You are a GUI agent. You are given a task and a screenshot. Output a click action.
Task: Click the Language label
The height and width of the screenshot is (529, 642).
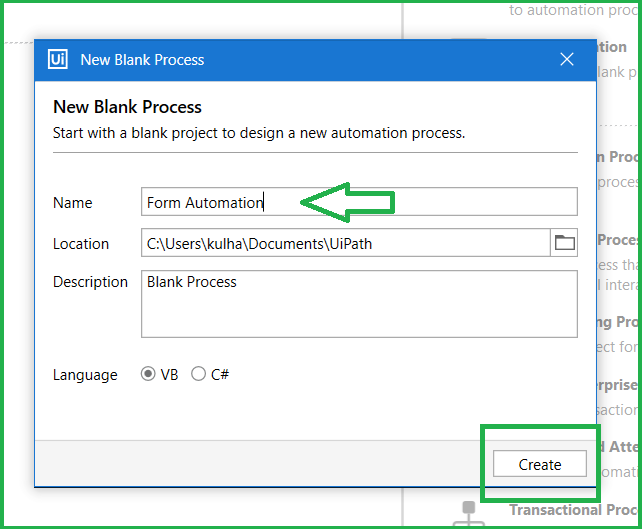(85, 375)
